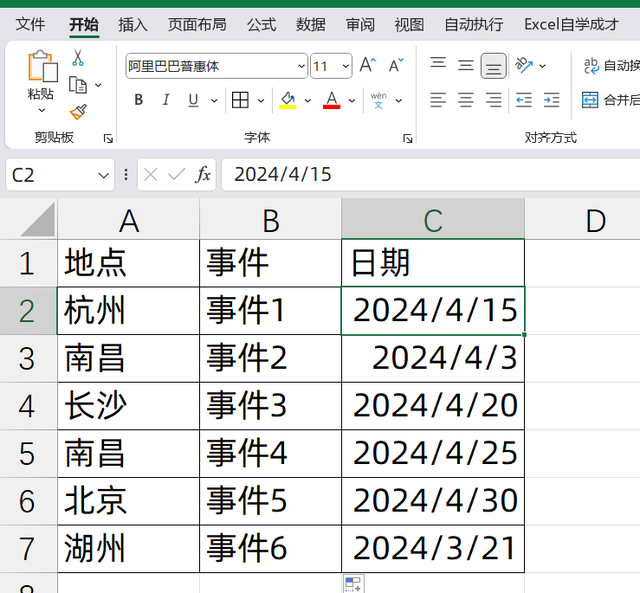This screenshot has width=640, height=593.
Task: Open fill color palette dropdown
Action: pyautogui.click(x=308, y=100)
